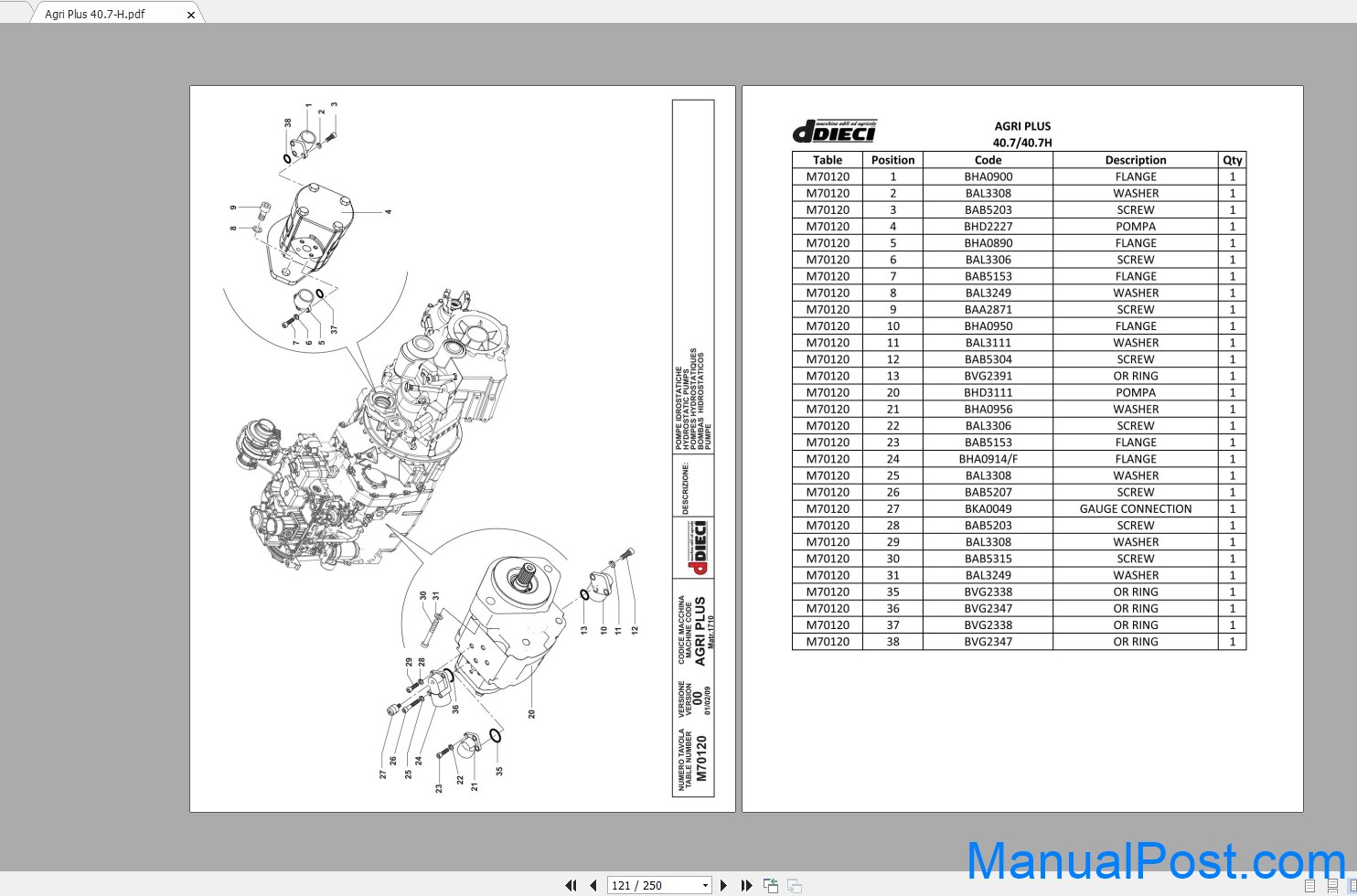Click the Description column header
This screenshot has width=1357, height=896.
1136,159
